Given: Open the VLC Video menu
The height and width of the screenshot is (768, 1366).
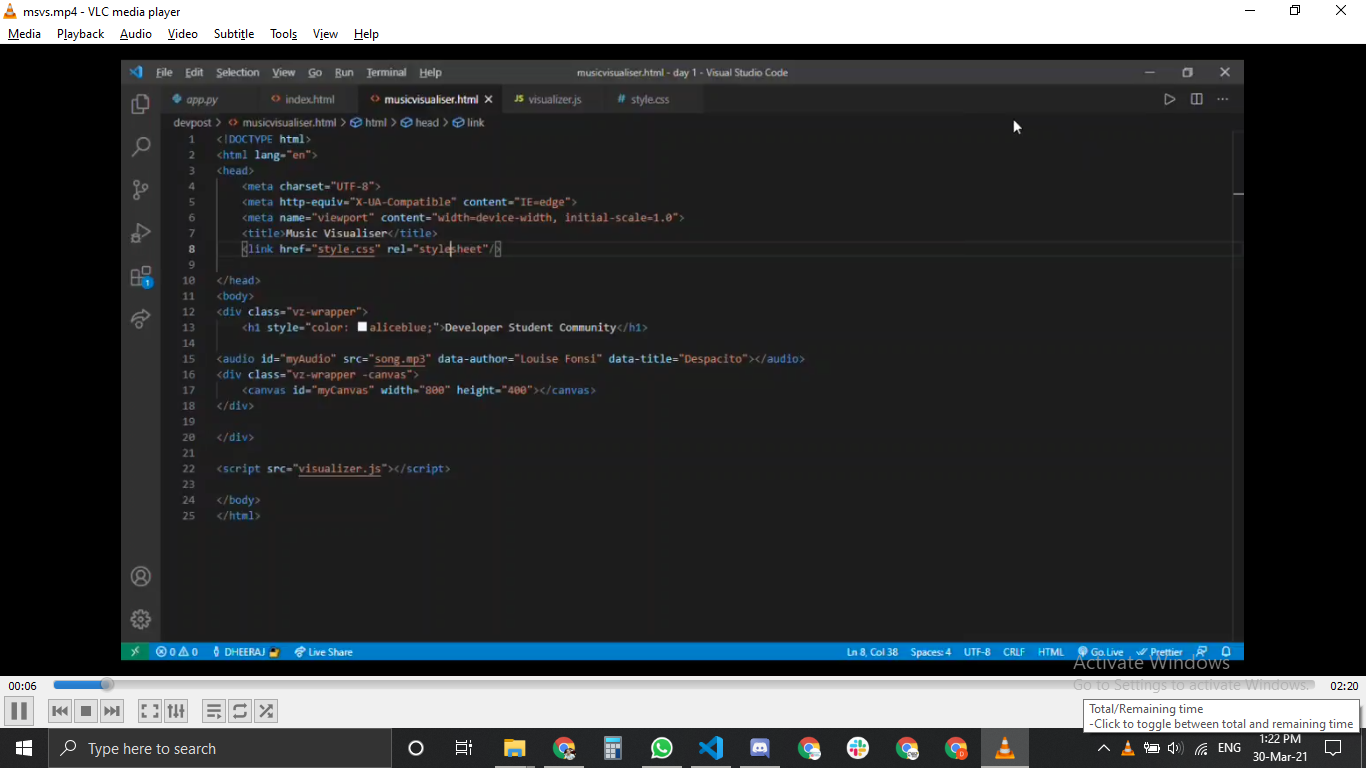Looking at the screenshot, I should tap(182, 34).
